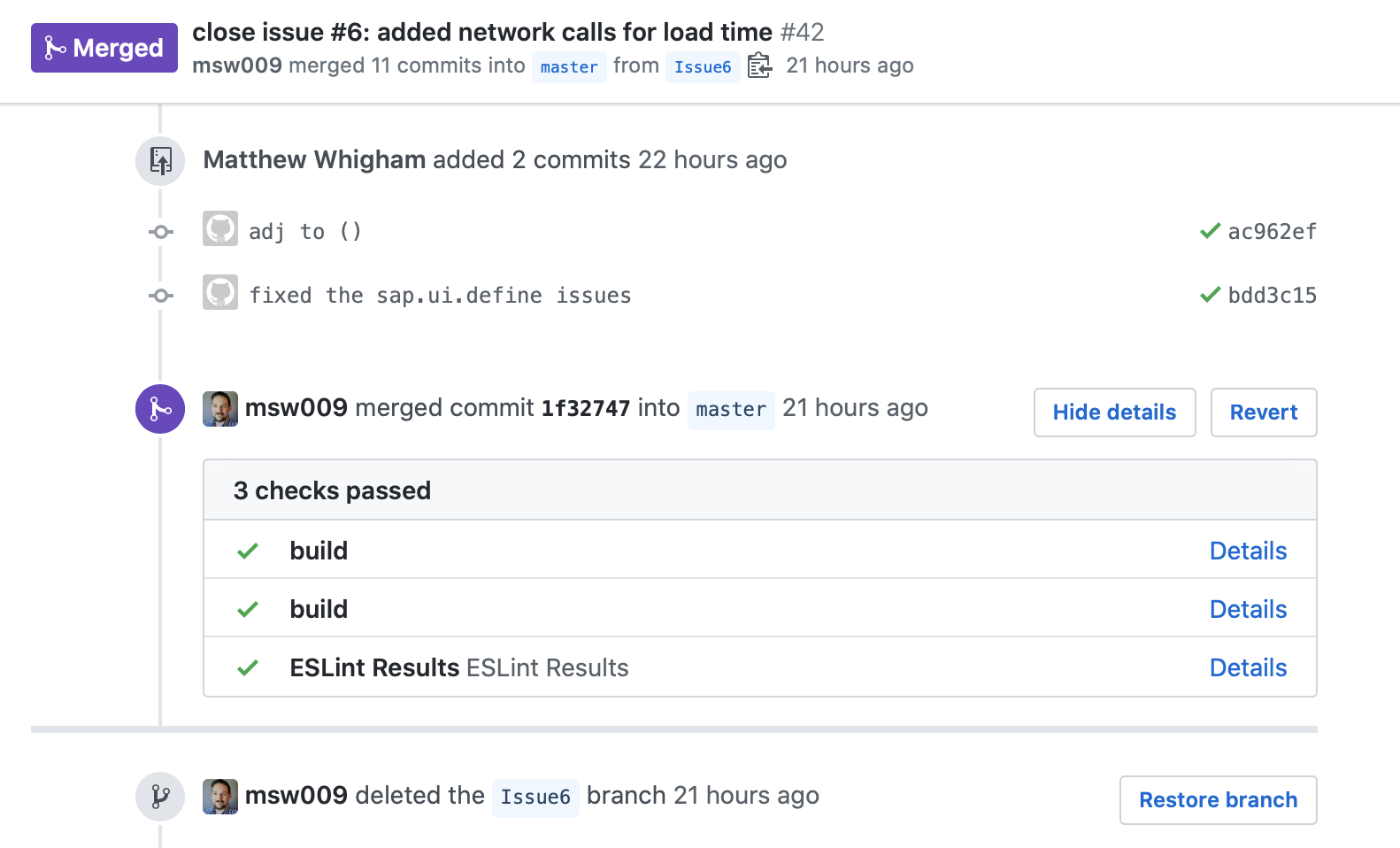
Task: Click msw009 avatar in deleted branch event
Action: [220, 797]
